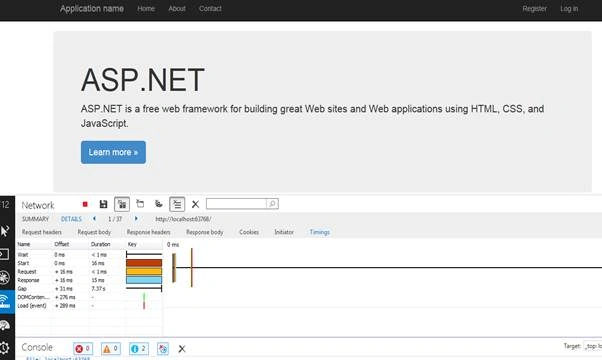Open the gear-and-clock icon at the bottom of F12 sidebar
The height and width of the screenshot is (360, 602).
click(x=5, y=348)
